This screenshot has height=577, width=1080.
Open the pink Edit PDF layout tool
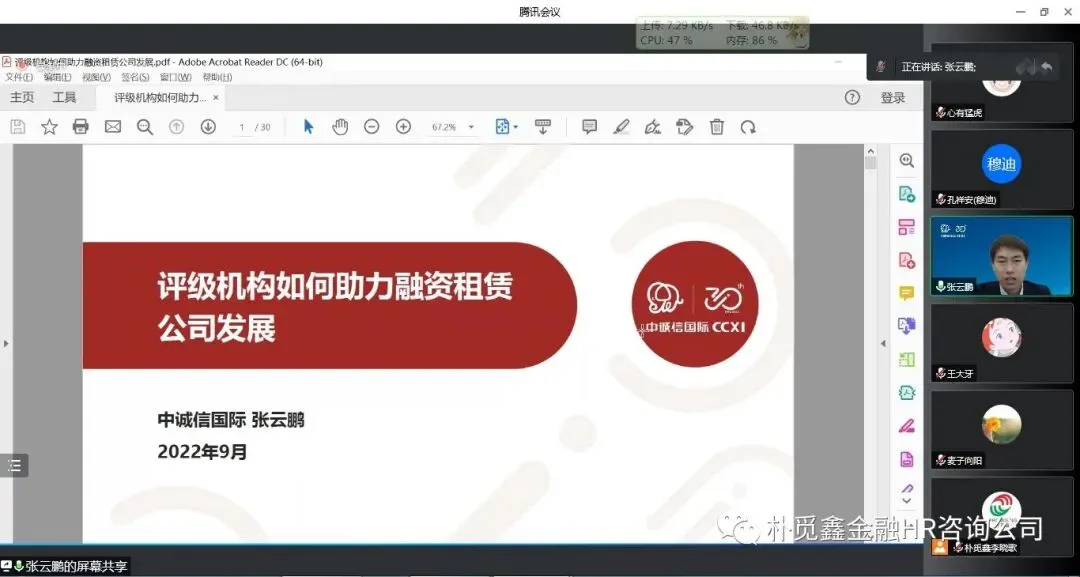(x=907, y=227)
